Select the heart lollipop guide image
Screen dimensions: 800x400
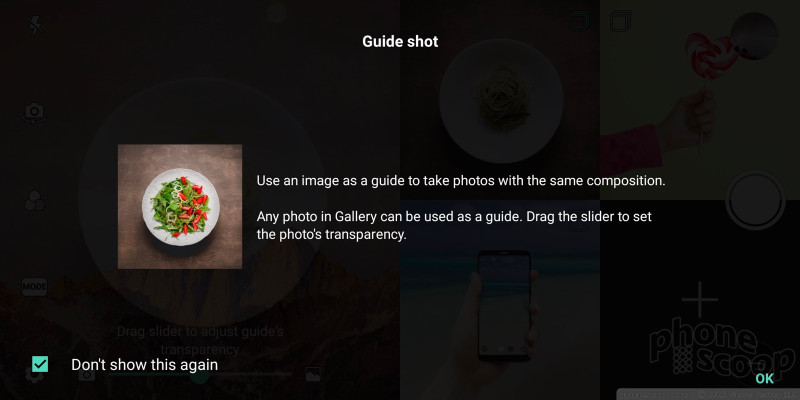point(700,100)
